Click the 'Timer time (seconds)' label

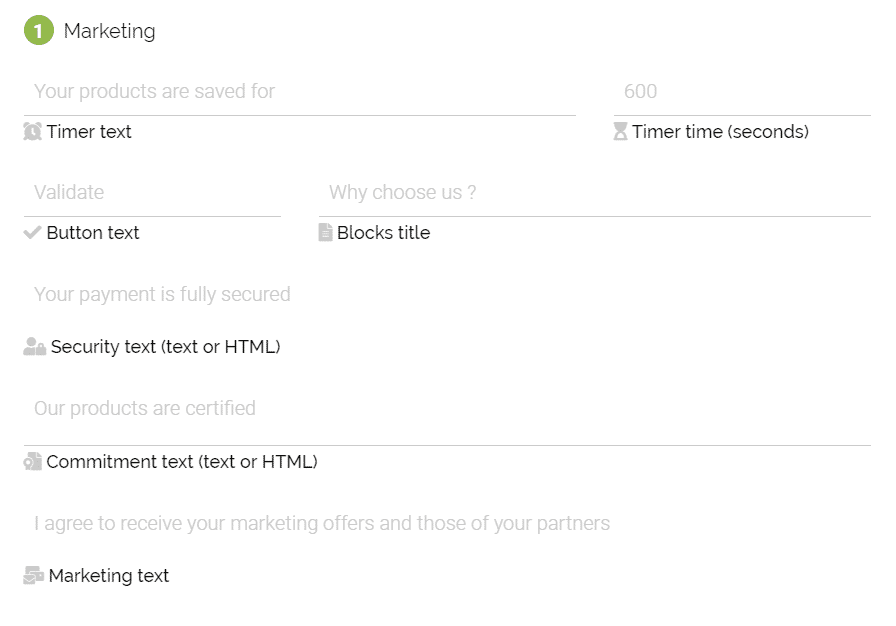[x=720, y=132]
